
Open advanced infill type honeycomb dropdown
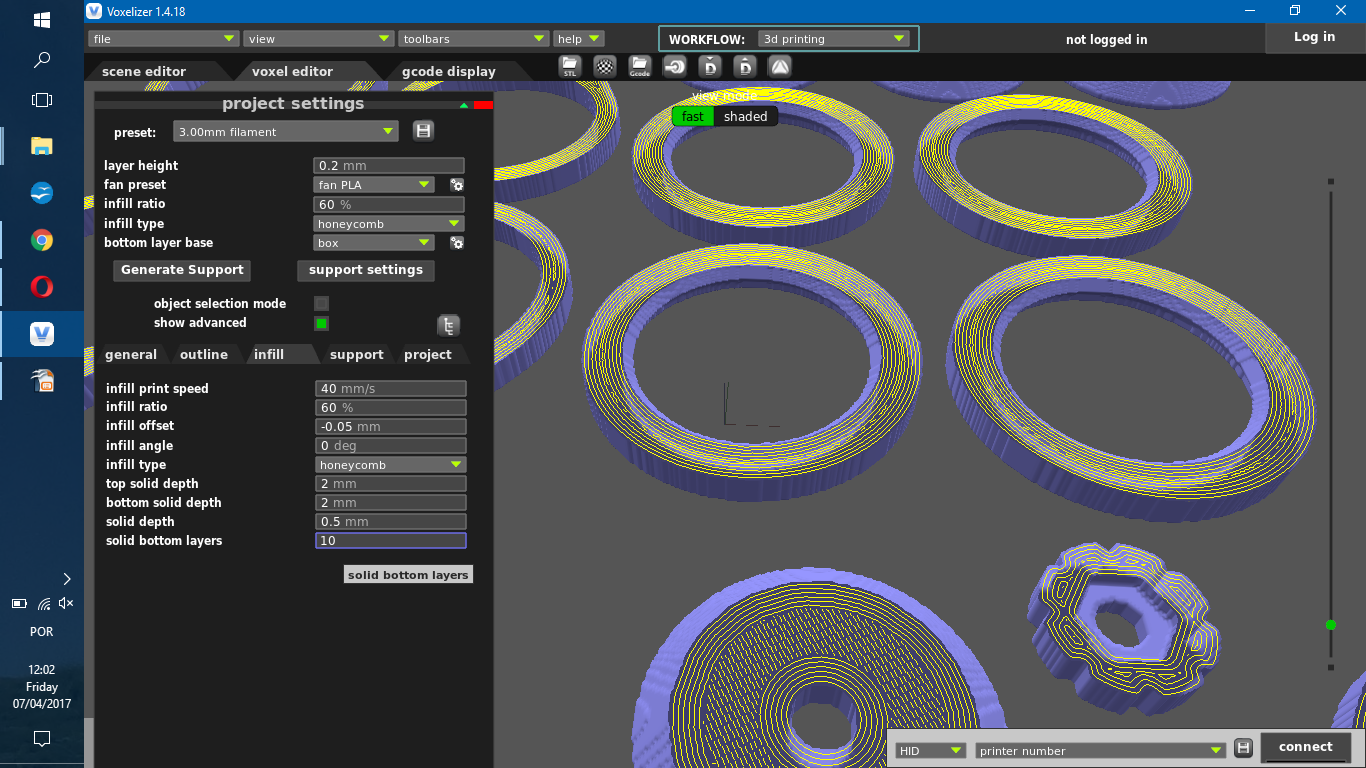[391, 465]
